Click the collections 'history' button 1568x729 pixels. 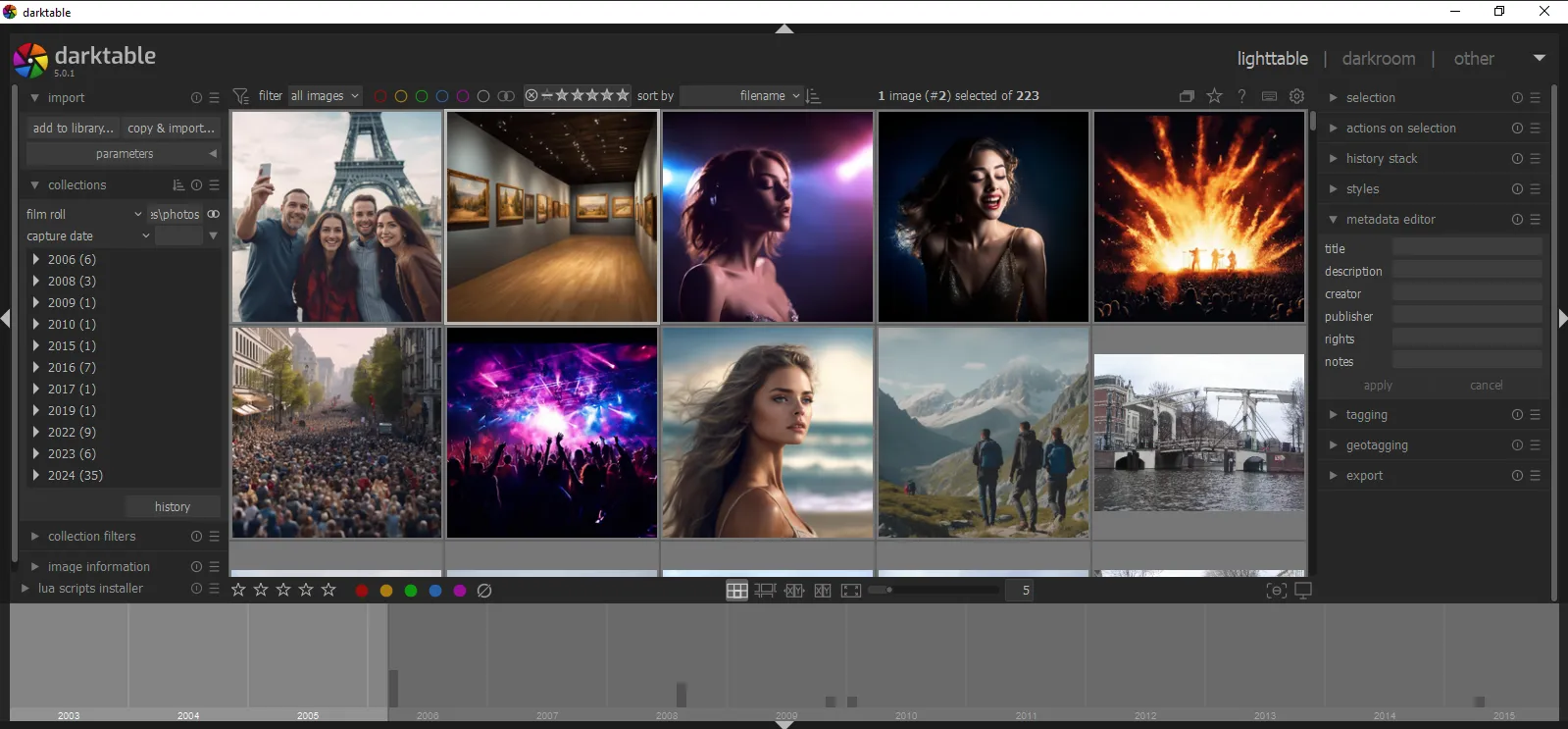click(x=173, y=507)
